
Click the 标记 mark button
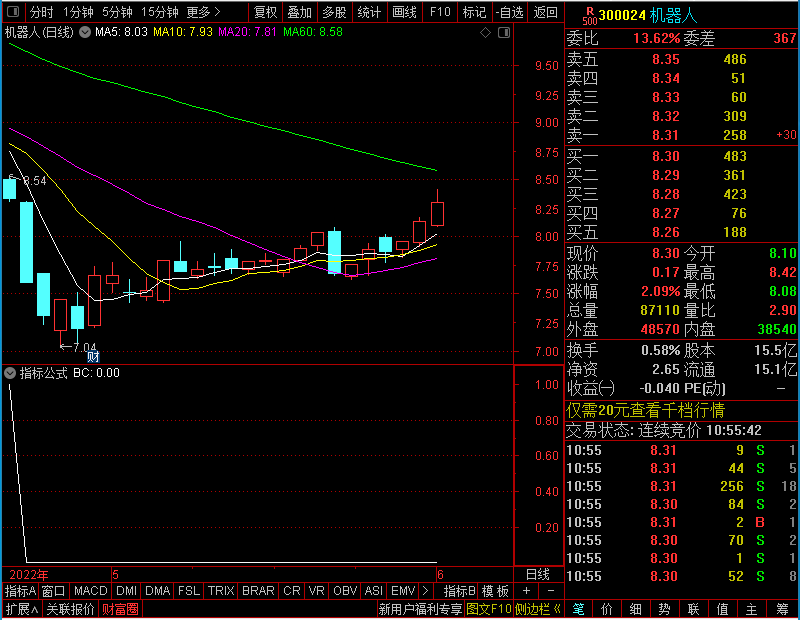474,12
